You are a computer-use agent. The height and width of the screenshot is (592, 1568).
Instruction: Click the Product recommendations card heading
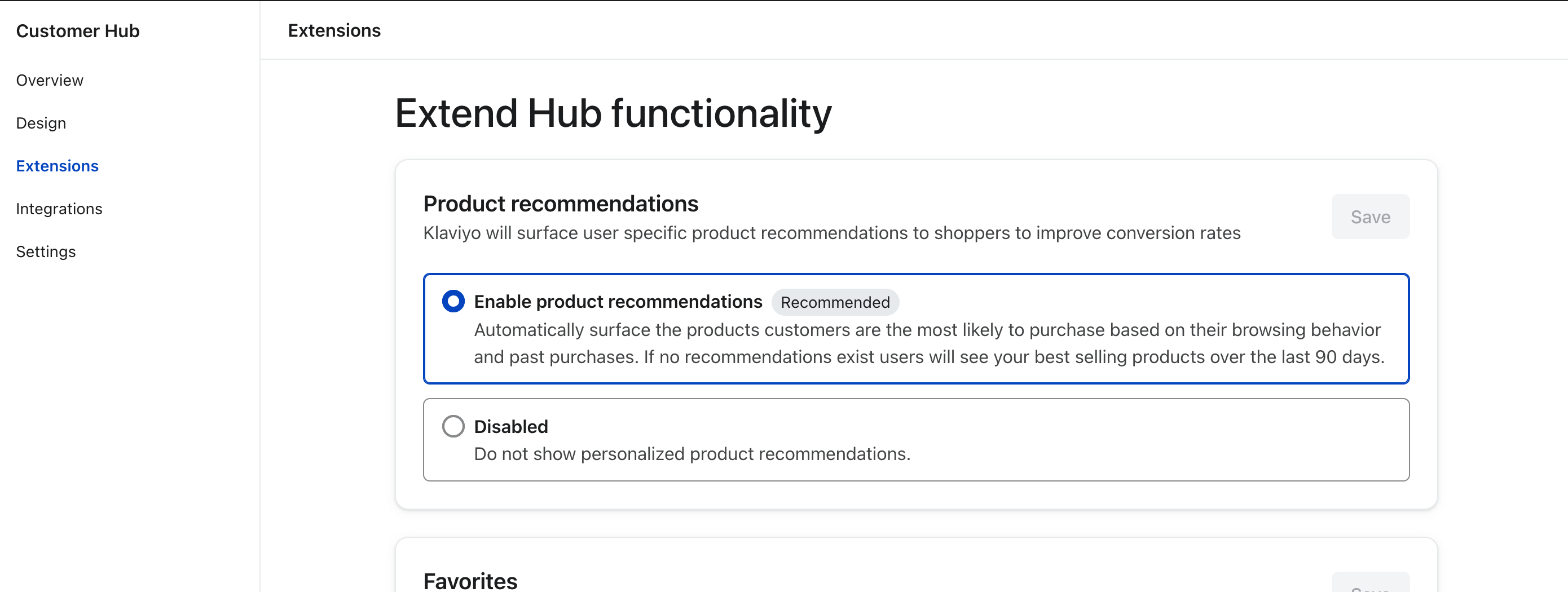coord(561,204)
